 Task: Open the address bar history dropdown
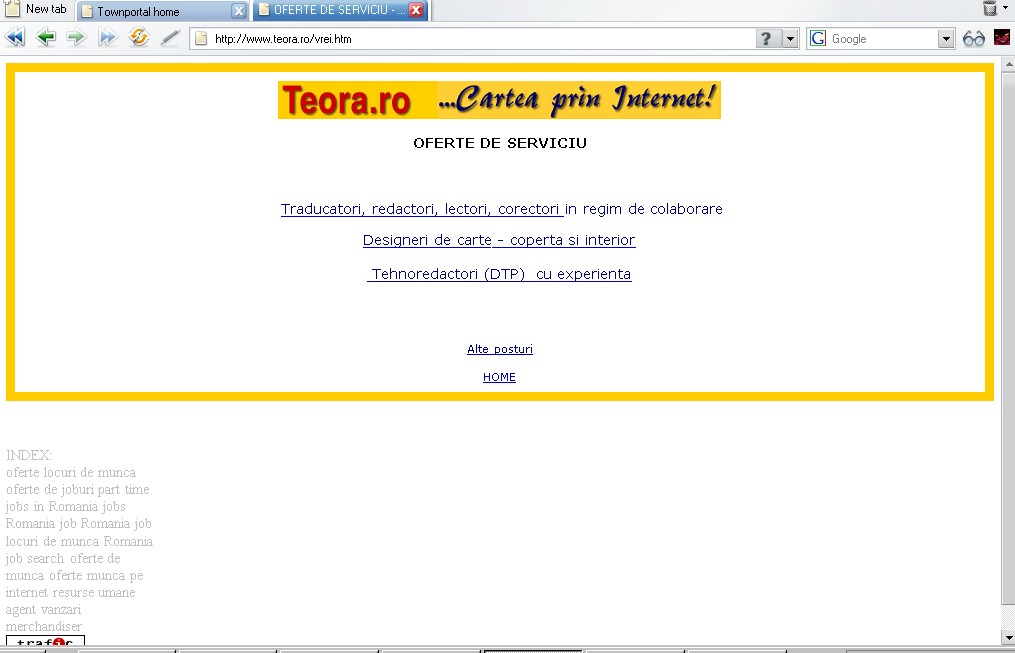(x=791, y=39)
